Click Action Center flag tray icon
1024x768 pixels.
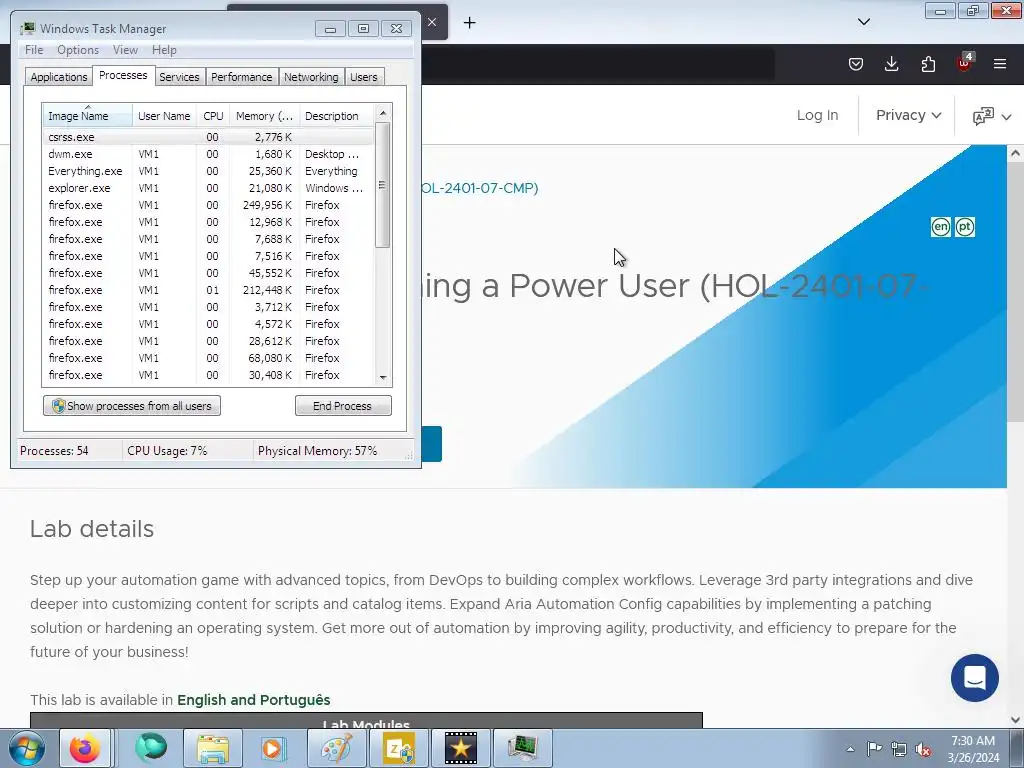coord(874,749)
